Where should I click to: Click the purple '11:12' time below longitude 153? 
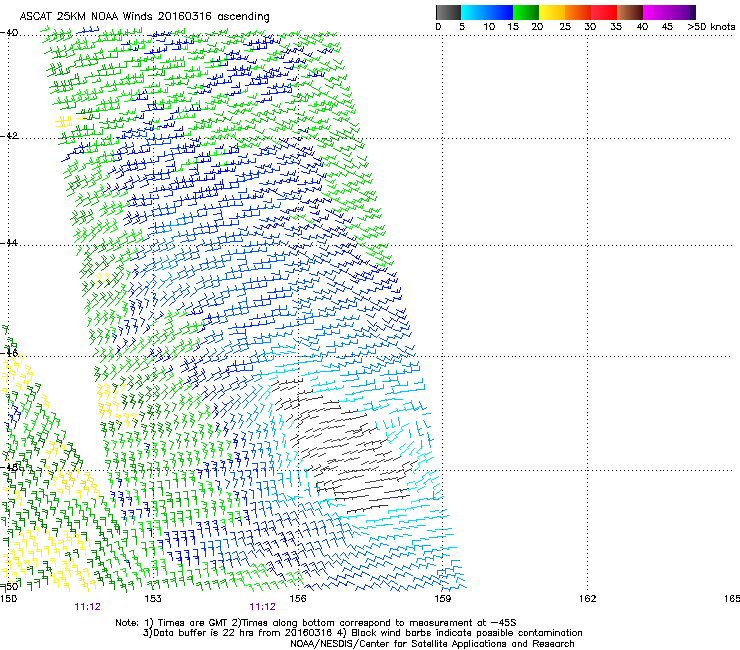pos(87,607)
